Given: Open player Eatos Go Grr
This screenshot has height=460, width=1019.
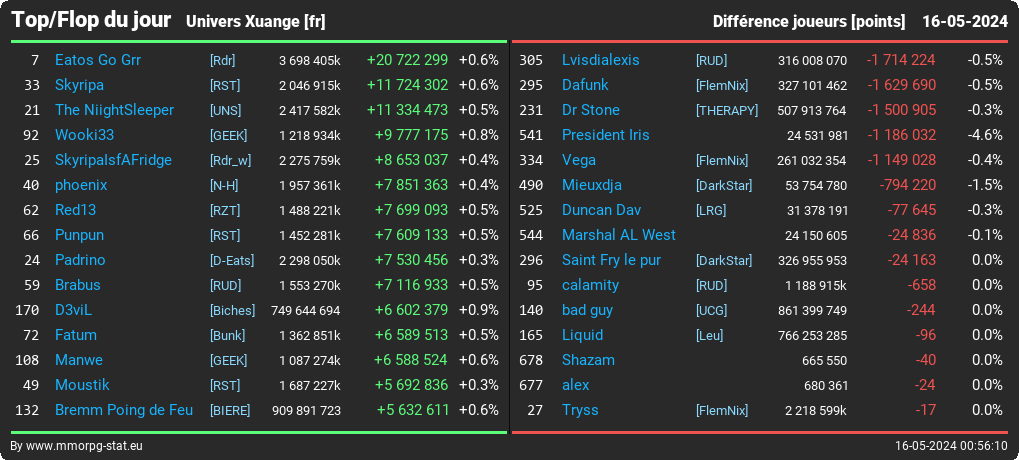Looking at the screenshot, I should click(98, 60).
